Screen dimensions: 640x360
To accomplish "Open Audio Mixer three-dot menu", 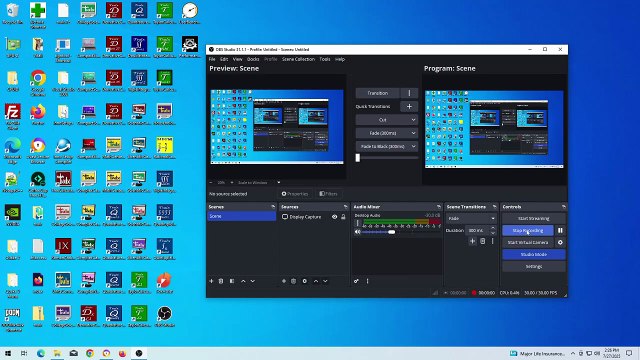I will [367, 281].
